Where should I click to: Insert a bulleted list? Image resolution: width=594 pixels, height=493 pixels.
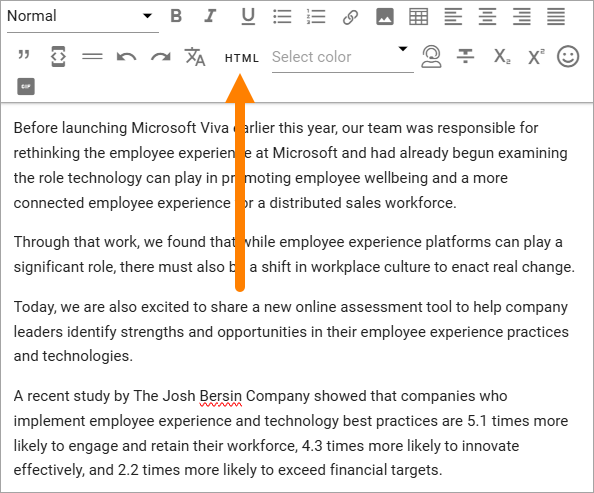coord(282,17)
